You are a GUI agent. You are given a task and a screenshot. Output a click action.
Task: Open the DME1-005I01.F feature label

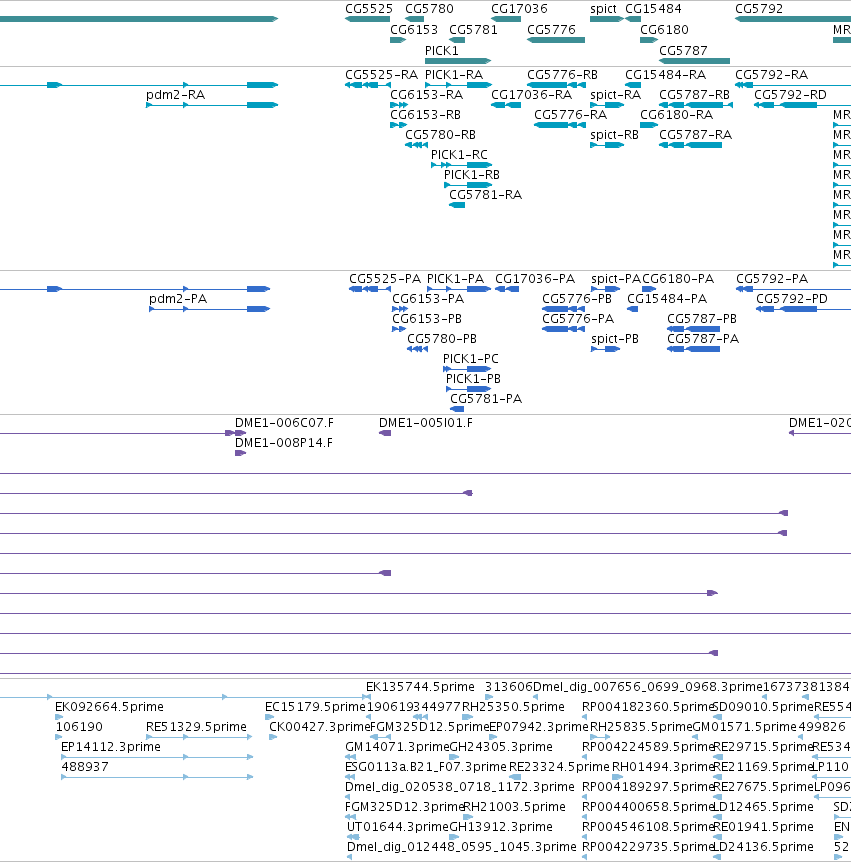[x=426, y=423]
